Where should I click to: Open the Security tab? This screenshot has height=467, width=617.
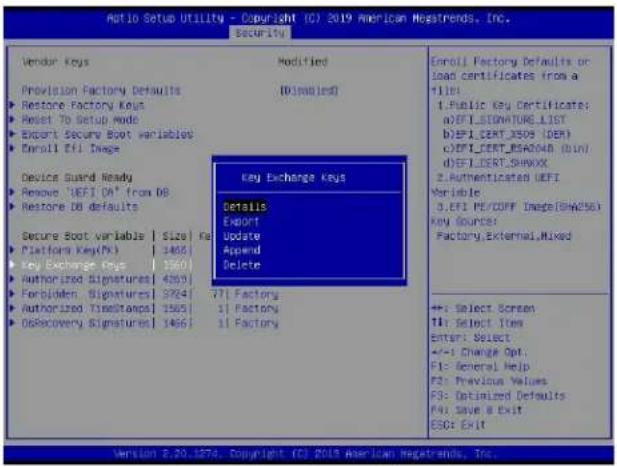tap(260, 33)
